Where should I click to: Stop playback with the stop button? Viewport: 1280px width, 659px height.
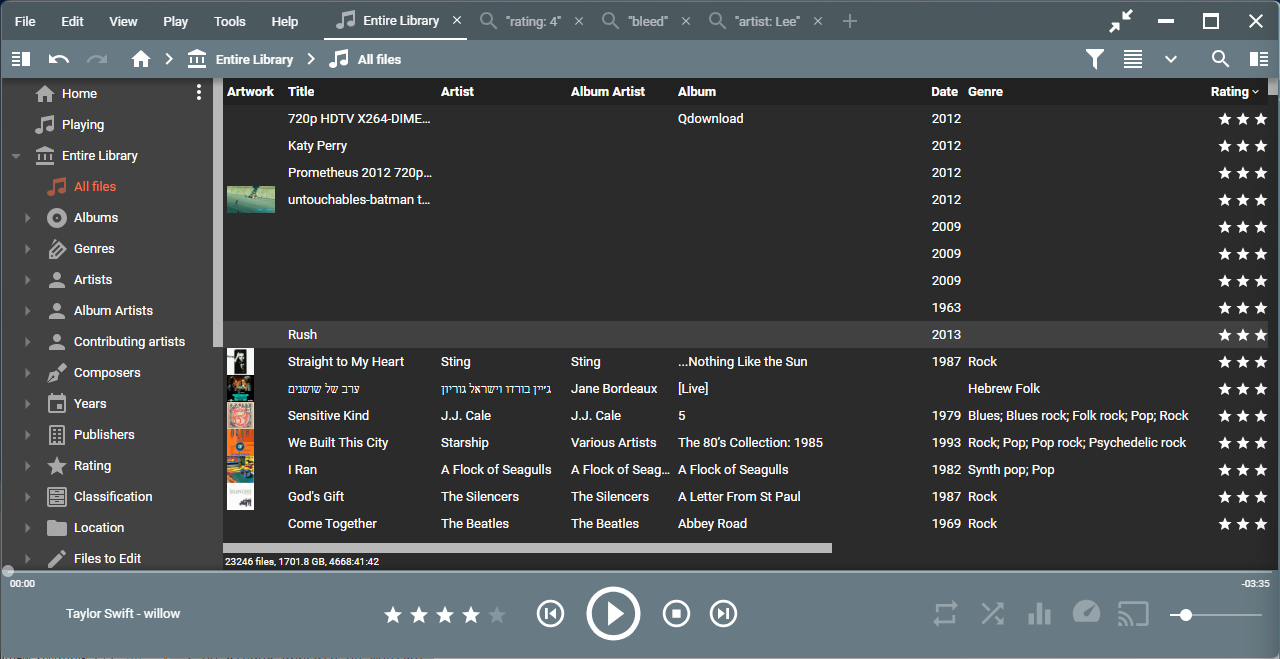click(677, 613)
